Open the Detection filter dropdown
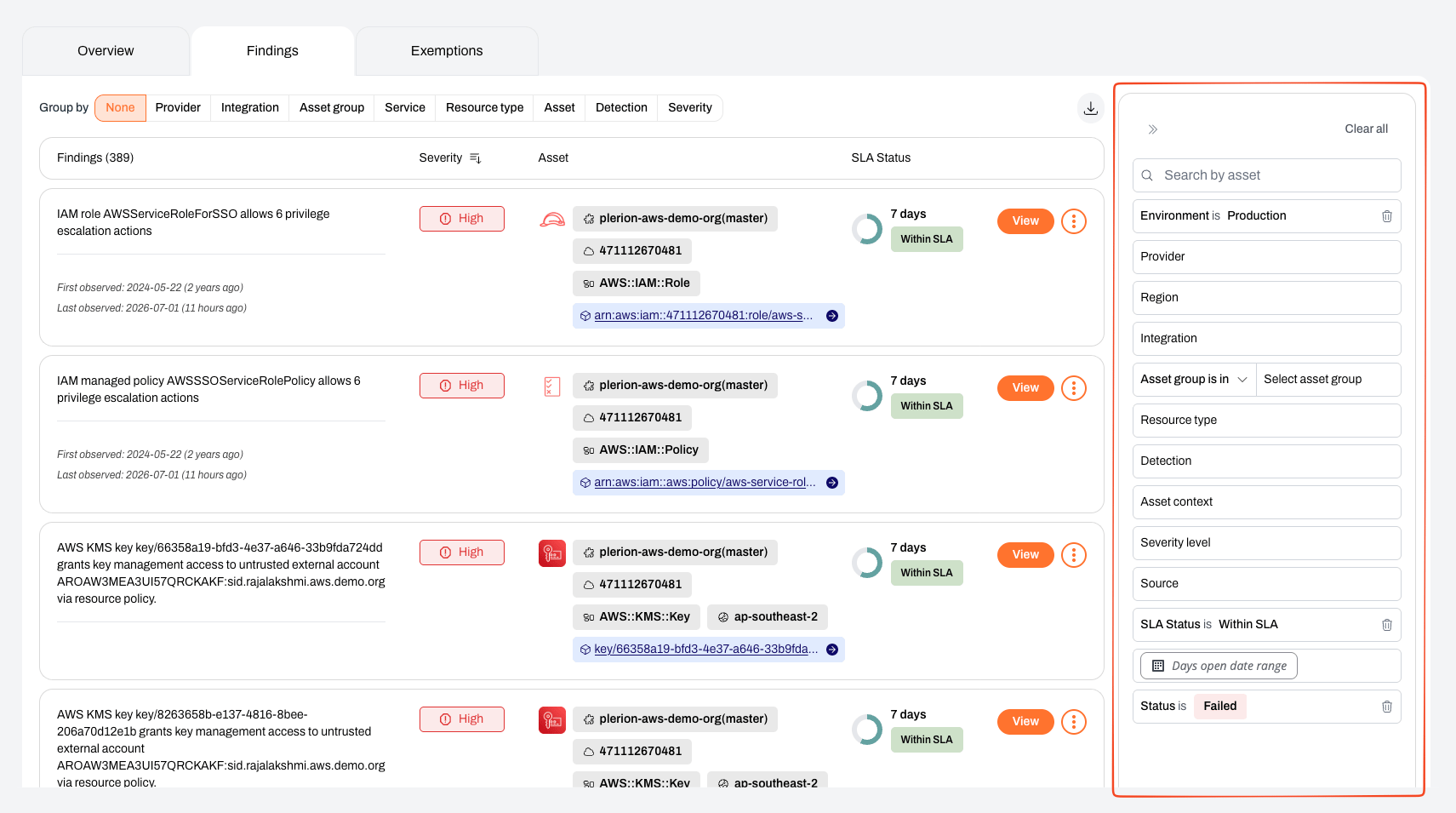This screenshot has width=1456, height=813. pyautogui.click(x=1266, y=461)
